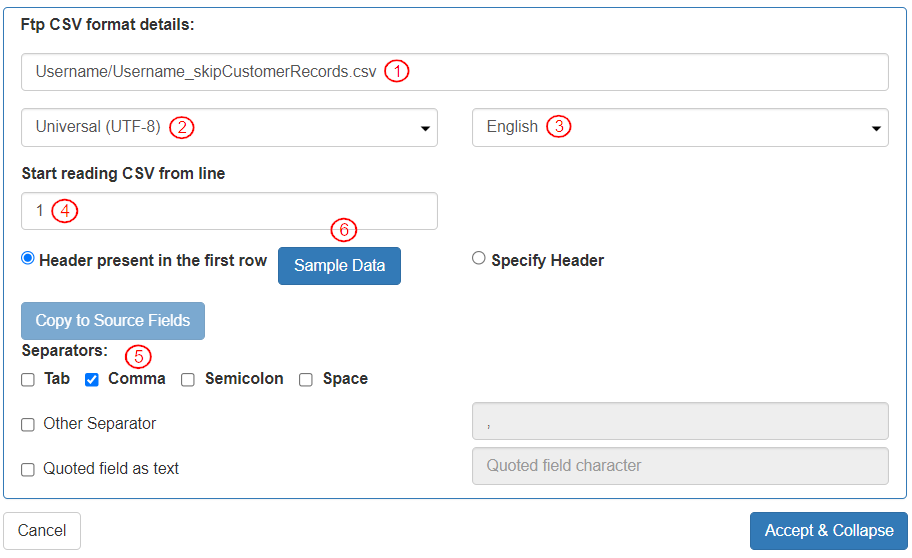Open the Universal (UTF-8) encoding dropdown

click(229, 127)
